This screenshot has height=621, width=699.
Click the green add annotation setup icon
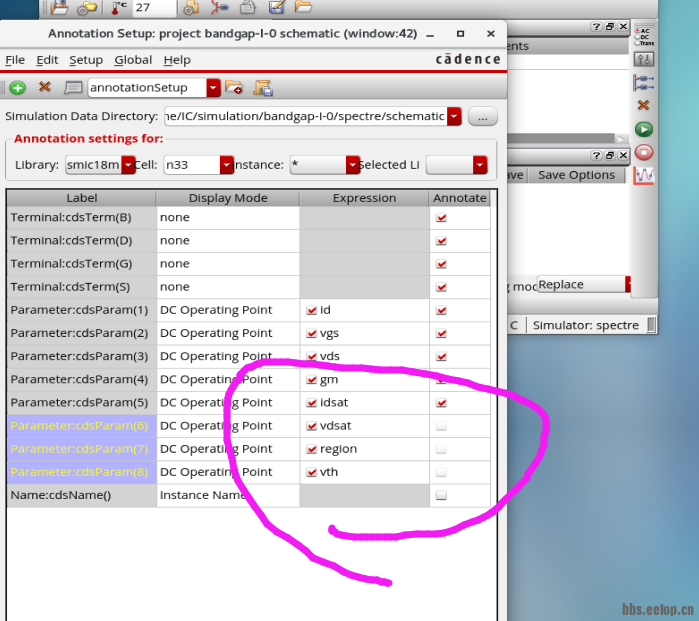tap(17, 87)
